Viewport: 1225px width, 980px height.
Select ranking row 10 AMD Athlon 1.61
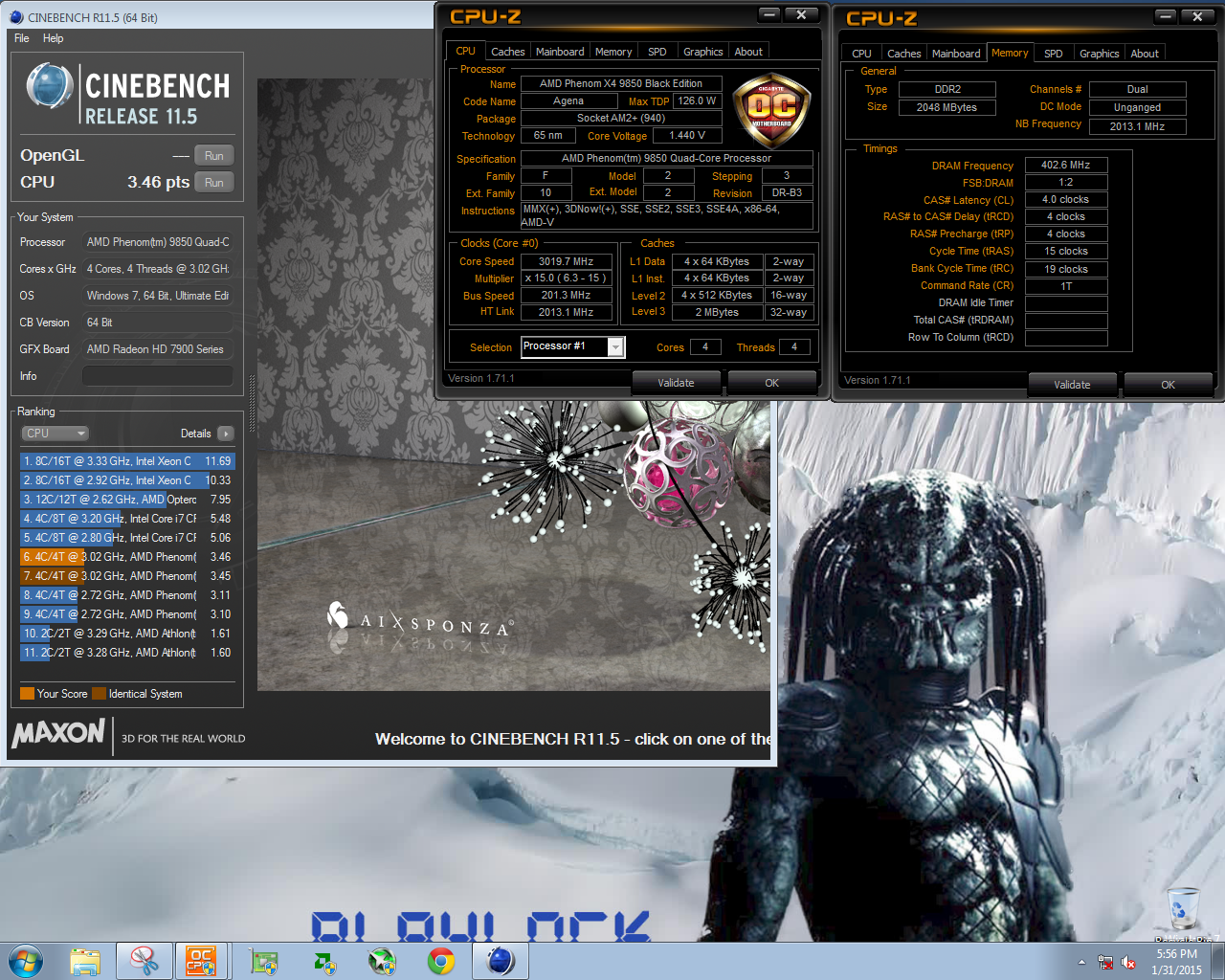[x=127, y=634]
